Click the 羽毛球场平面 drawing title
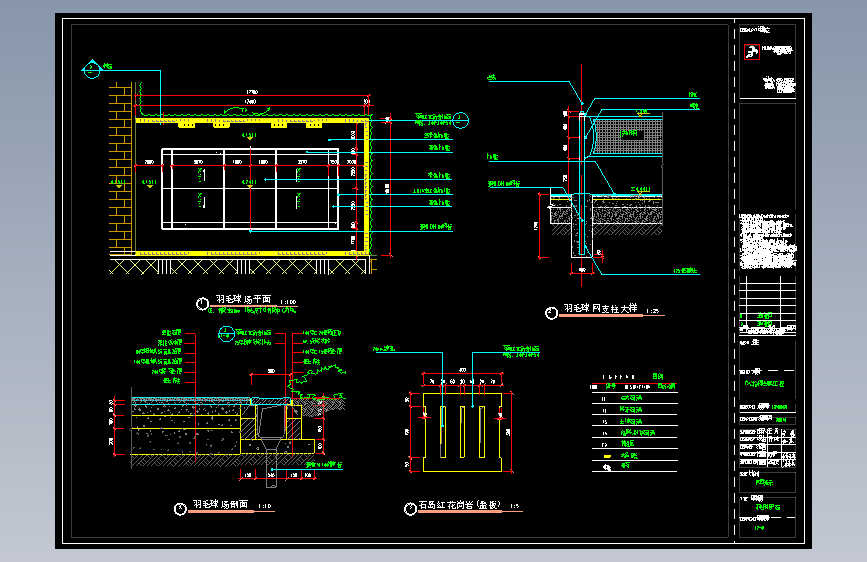The height and width of the screenshot is (562, 867). pos(243,299)
